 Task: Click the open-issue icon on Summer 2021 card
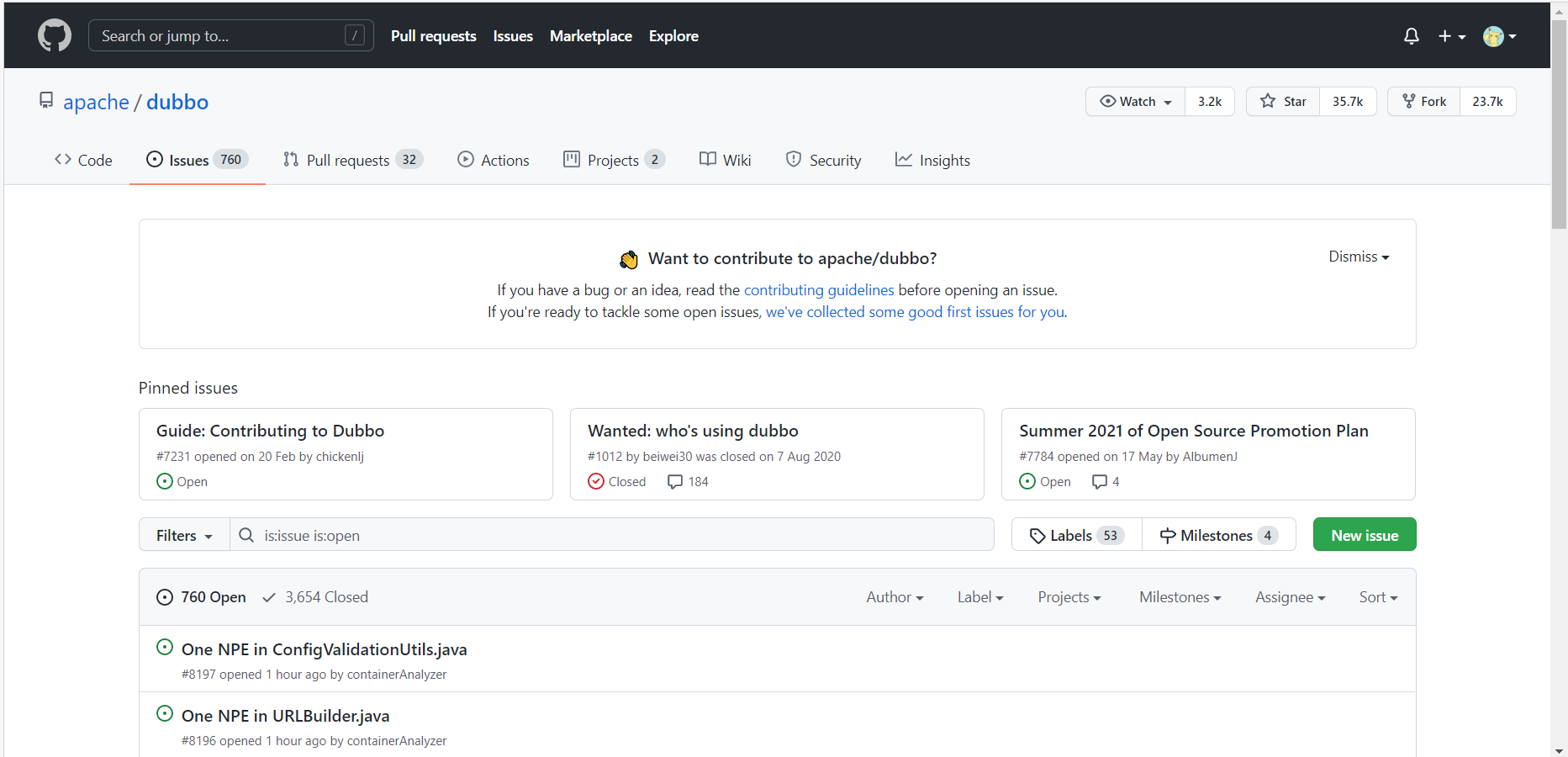[1027, 481]
